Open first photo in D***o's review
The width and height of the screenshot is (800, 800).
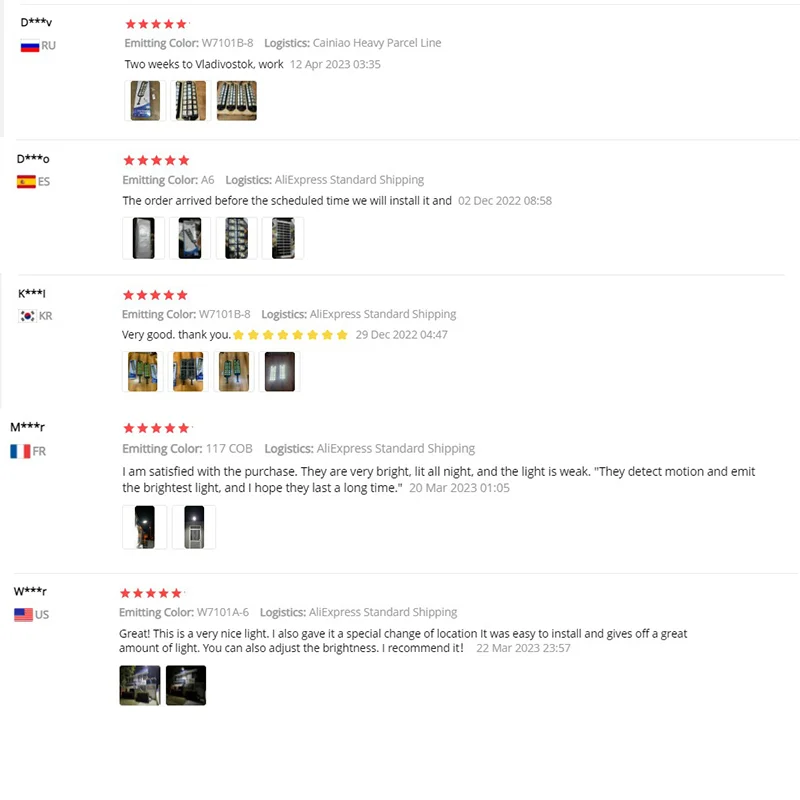(x=144, y=238)
